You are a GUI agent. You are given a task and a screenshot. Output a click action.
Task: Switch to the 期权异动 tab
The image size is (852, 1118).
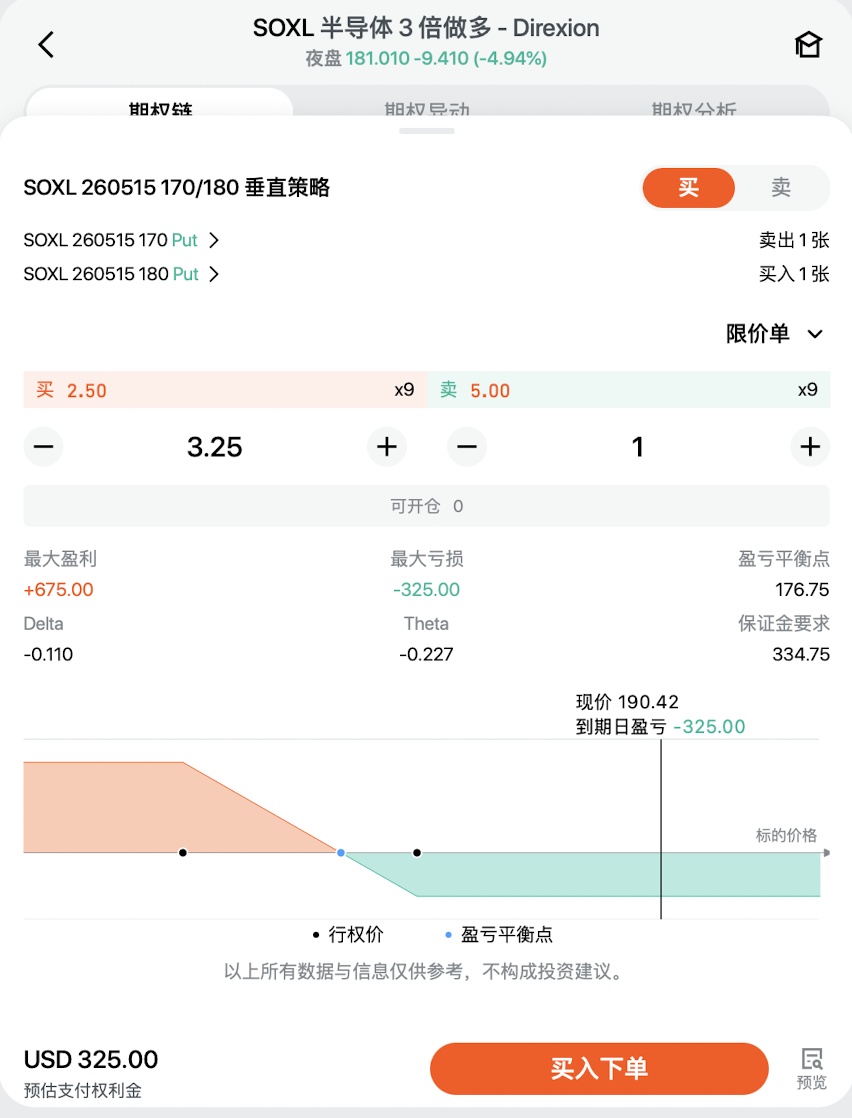click(427, 107)
